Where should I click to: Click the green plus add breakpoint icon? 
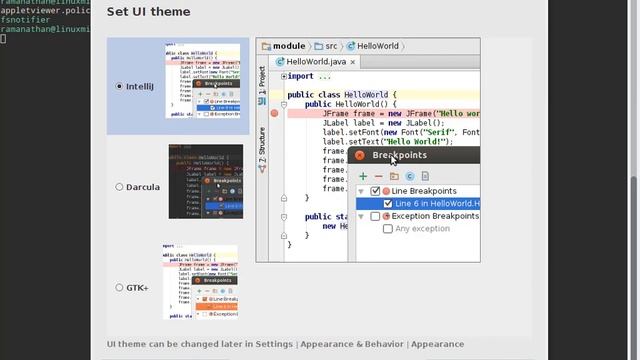pyautogui.click(x=363, y=176)
